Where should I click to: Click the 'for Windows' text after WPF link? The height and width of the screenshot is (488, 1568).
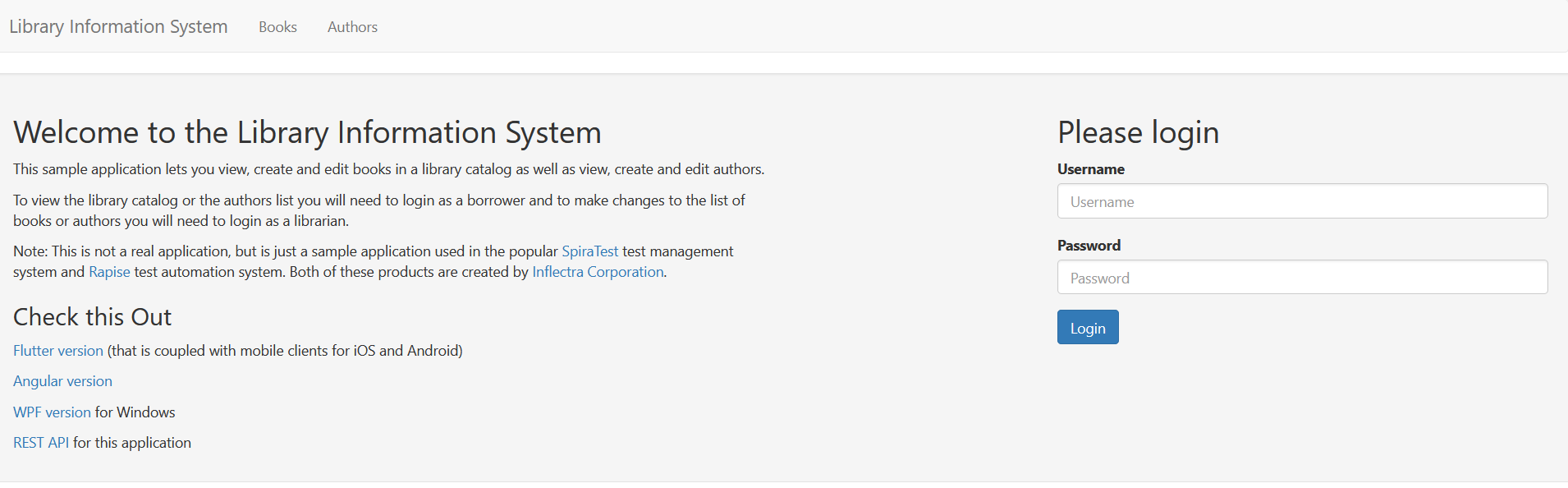click(135, 412)
